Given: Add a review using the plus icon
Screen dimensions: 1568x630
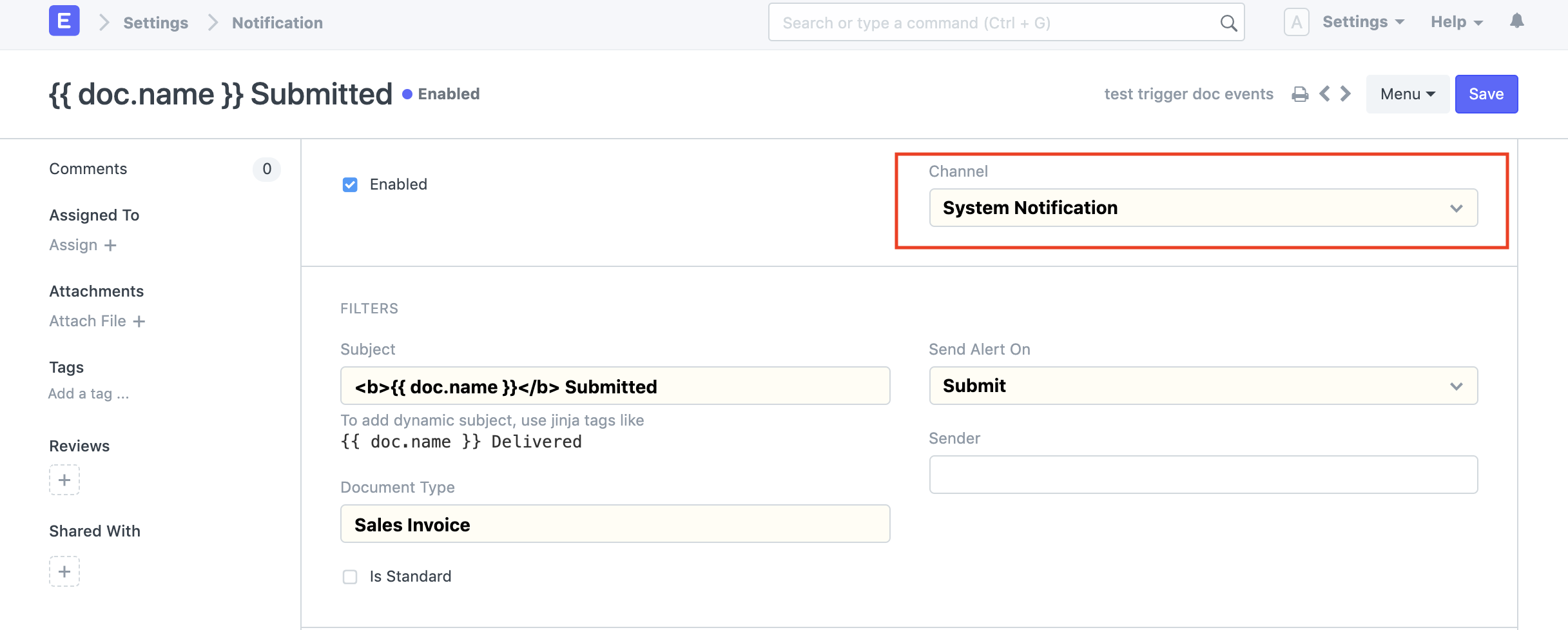Looking at the screenshot, I should (64, 479).
